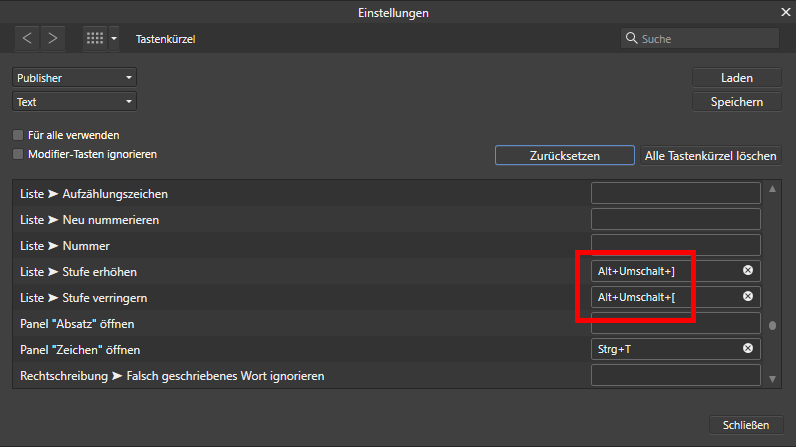This screenshot has width=796, height=447.
Task: Go forward with the right arrow icon
Action: 53,39
